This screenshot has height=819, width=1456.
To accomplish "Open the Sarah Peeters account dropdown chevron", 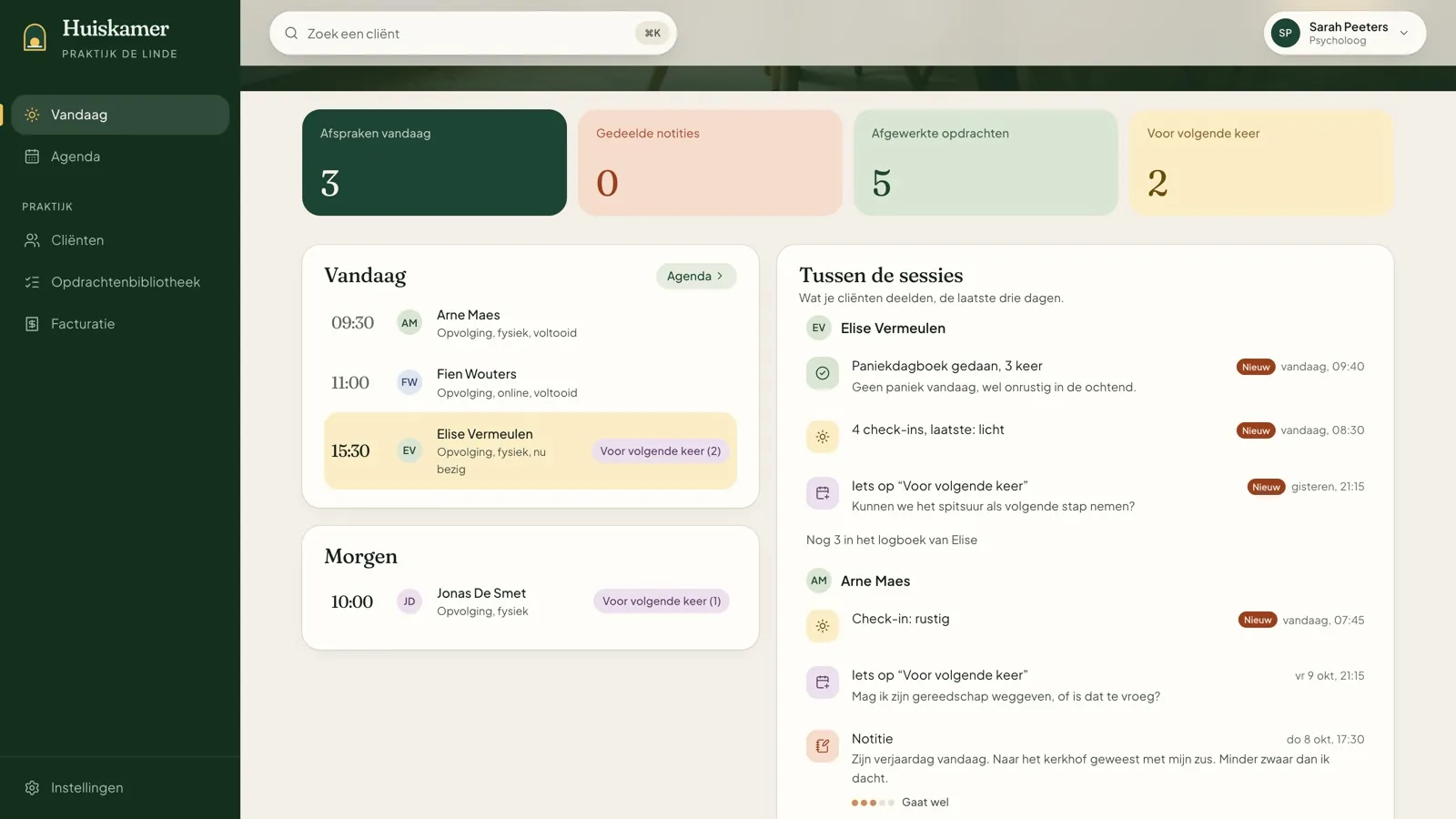I will pos(1404,34).
